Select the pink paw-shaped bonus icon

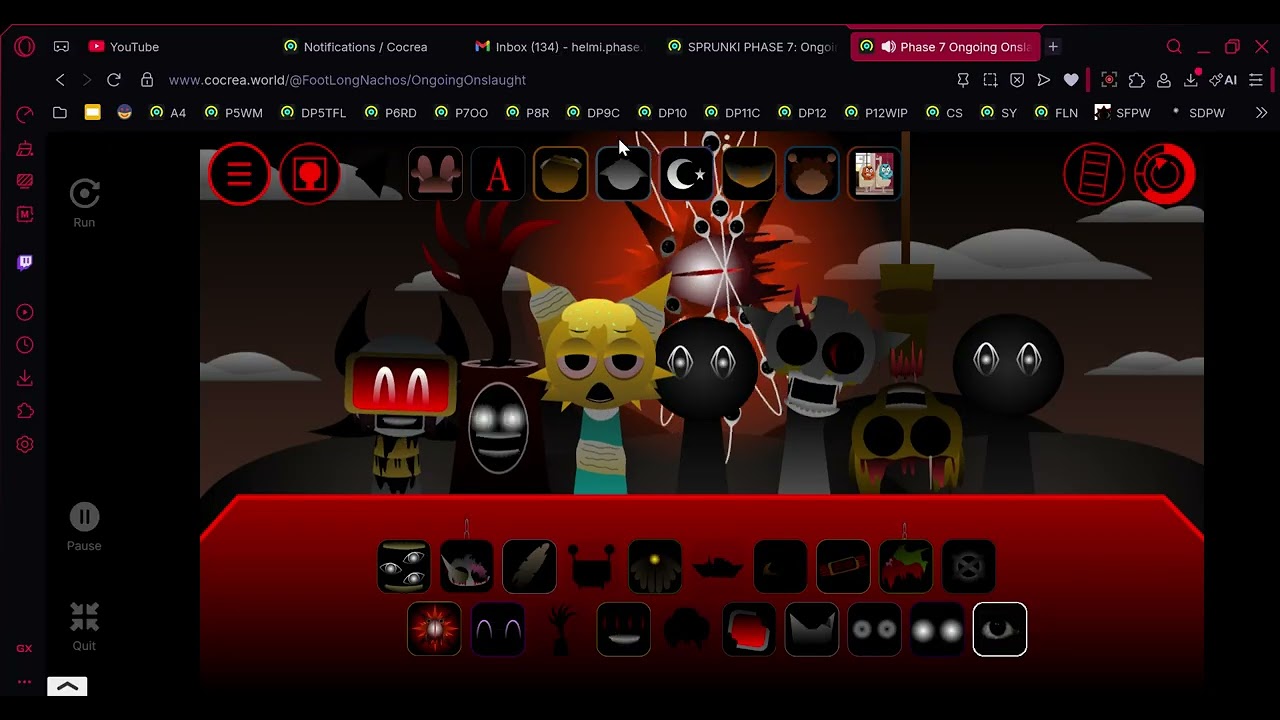click(x=435, y=174)
